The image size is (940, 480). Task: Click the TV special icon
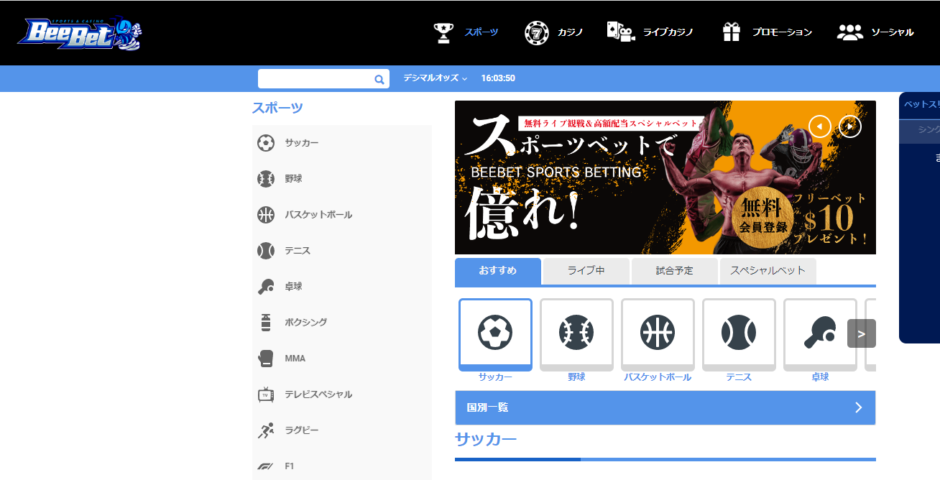click(266, 394)
